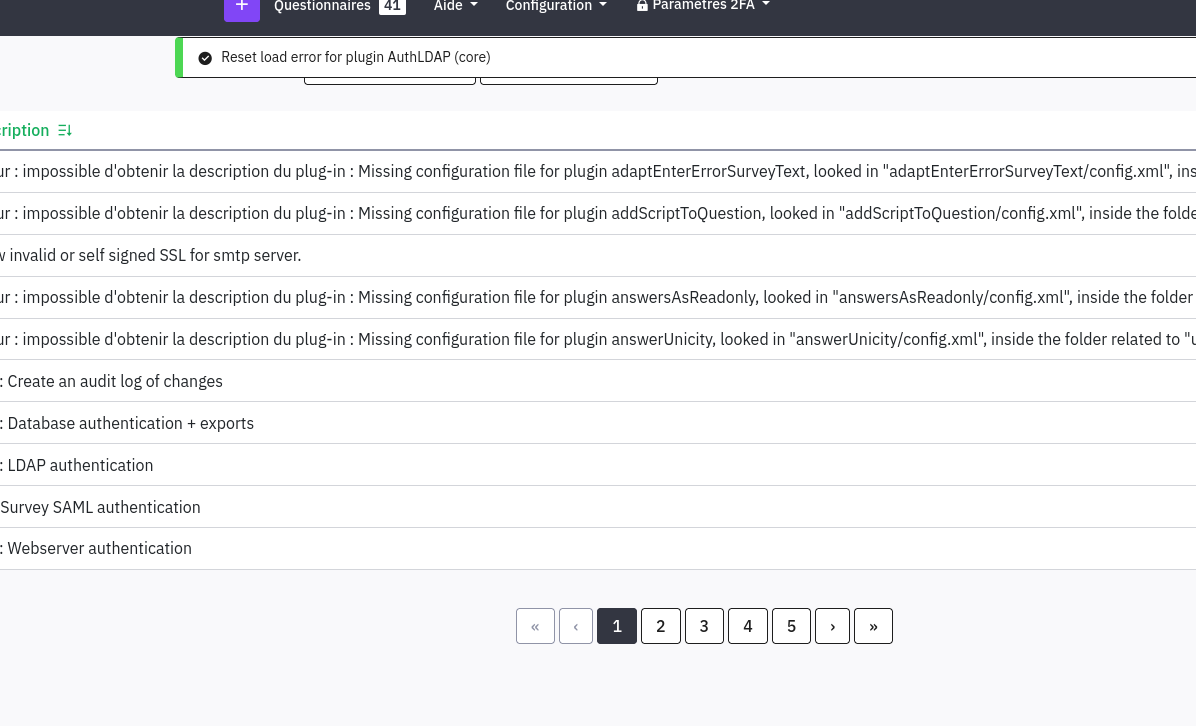Open the Questionnaires menu item
Viewport: 1196px width, 726px height.
point(322,7)
